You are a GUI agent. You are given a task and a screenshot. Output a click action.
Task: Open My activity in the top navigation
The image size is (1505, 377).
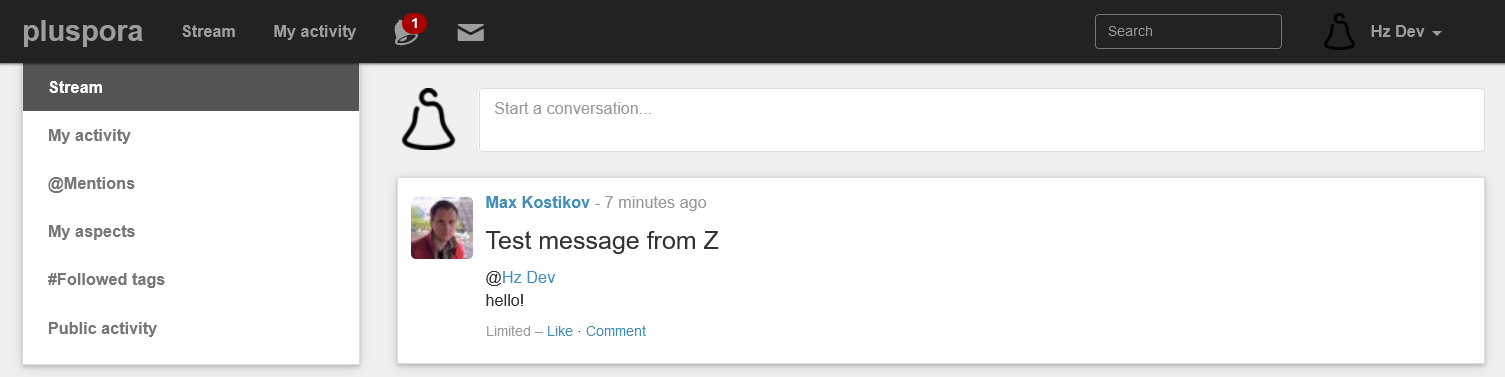point(315,31)
